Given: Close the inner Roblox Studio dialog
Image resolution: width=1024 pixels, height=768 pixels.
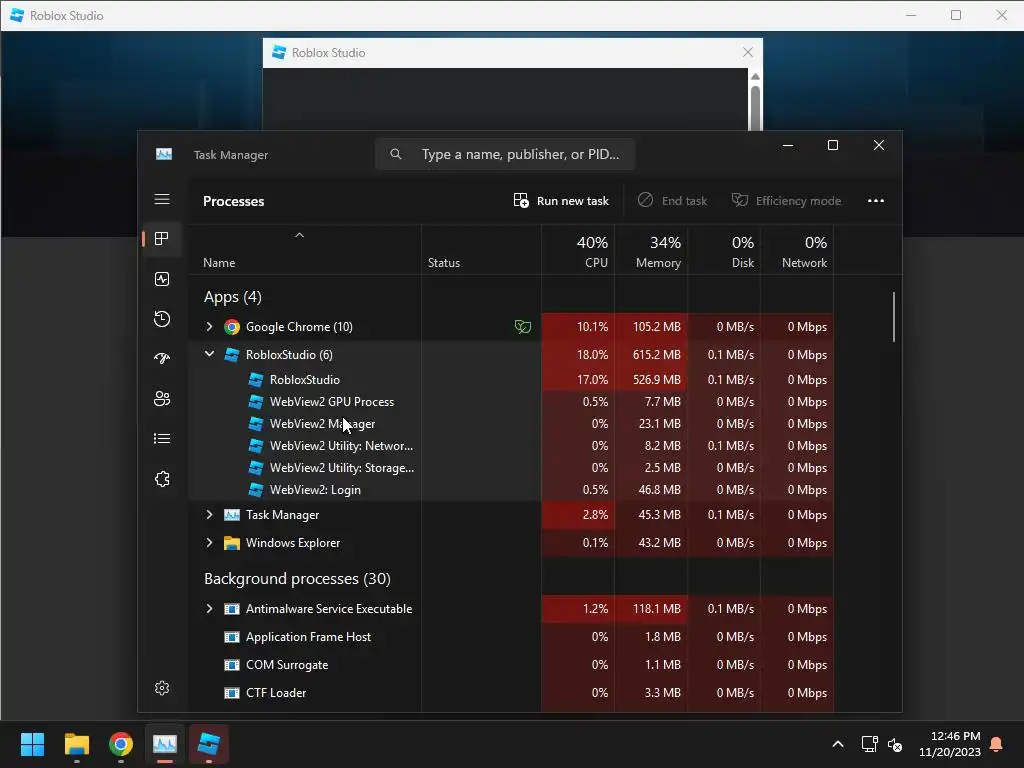Looking at the screenshot, I should [x=748, y=52].
